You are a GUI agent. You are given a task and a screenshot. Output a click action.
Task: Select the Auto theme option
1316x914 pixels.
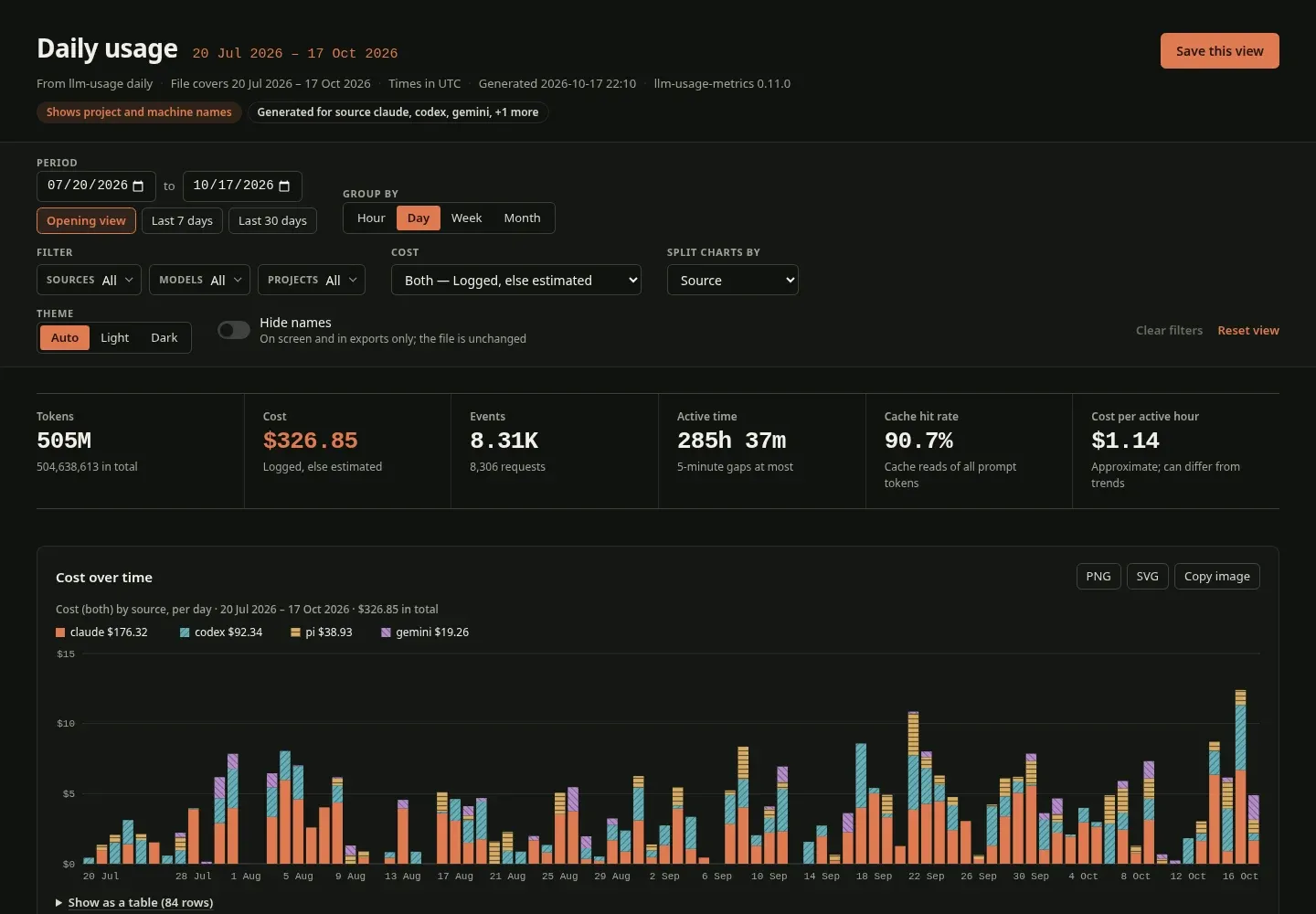(x=65, y=337)
